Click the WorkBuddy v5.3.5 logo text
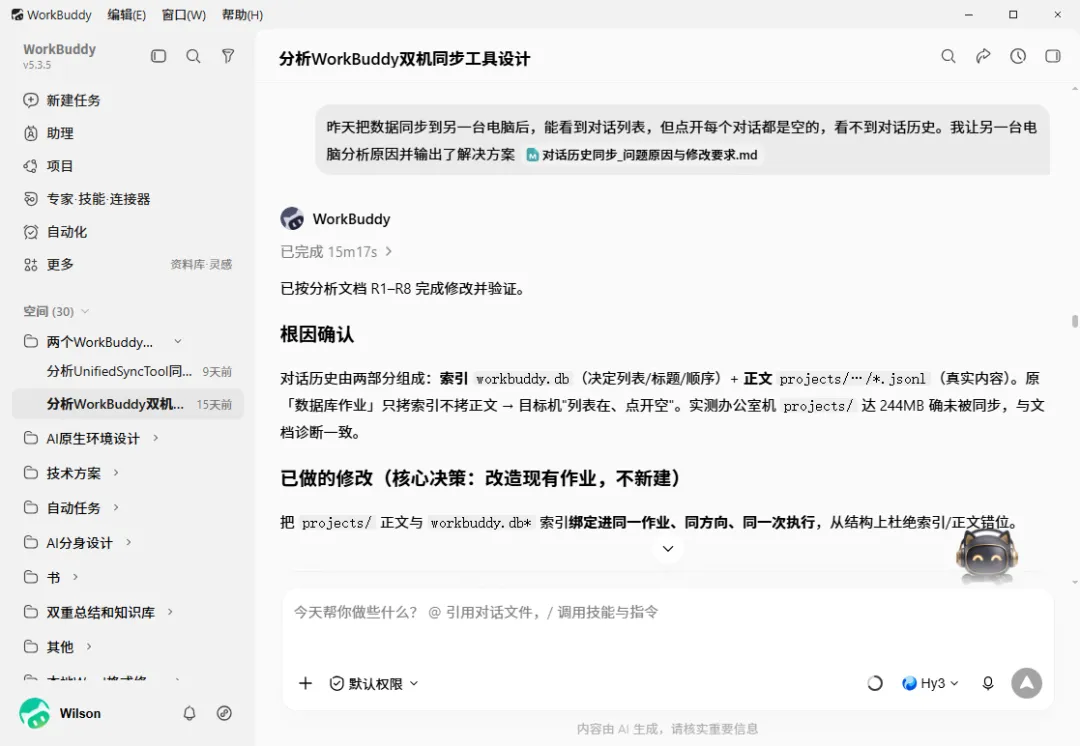 pyautogui.click(x=59, y=56)
